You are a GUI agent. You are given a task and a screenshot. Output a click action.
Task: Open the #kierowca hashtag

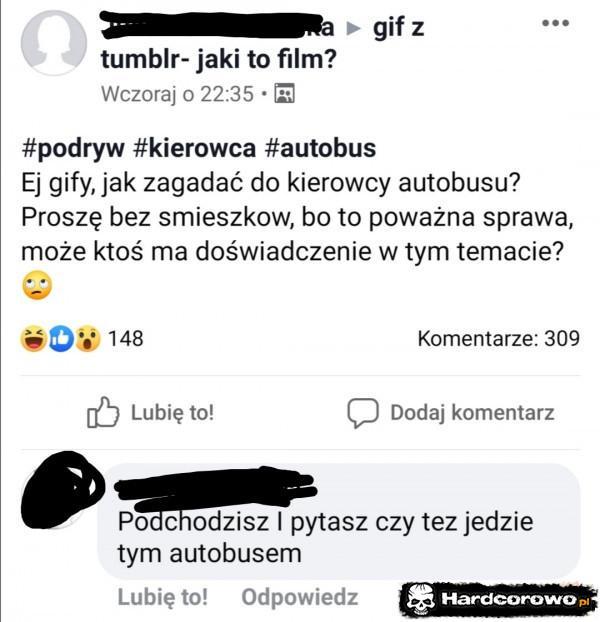[195, 148]
